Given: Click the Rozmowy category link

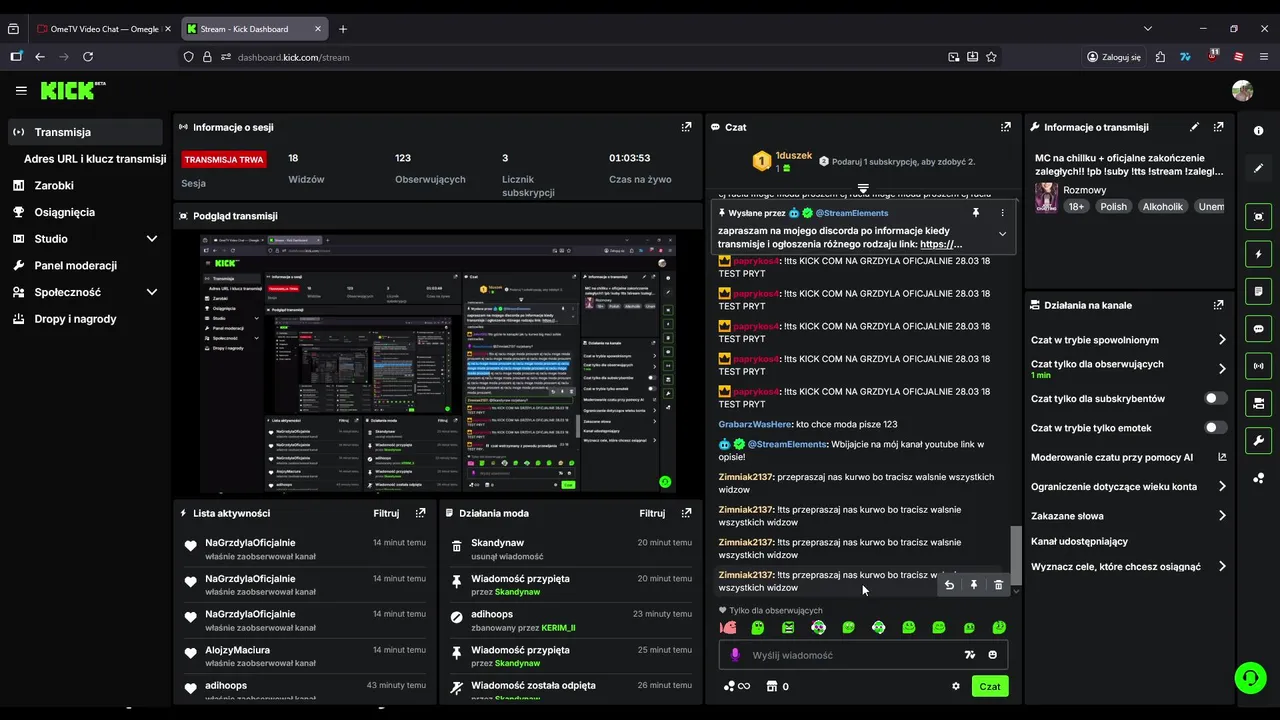Looking at the screenshot, I should [1085, 190].
